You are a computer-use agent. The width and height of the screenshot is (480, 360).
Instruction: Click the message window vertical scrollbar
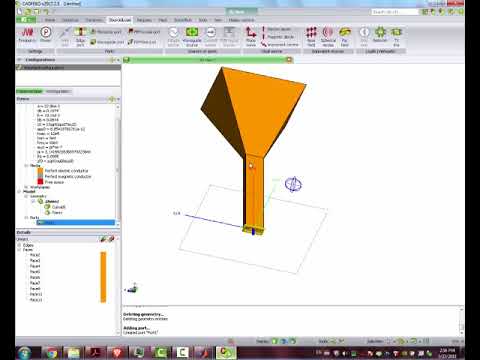click(461, 321)
